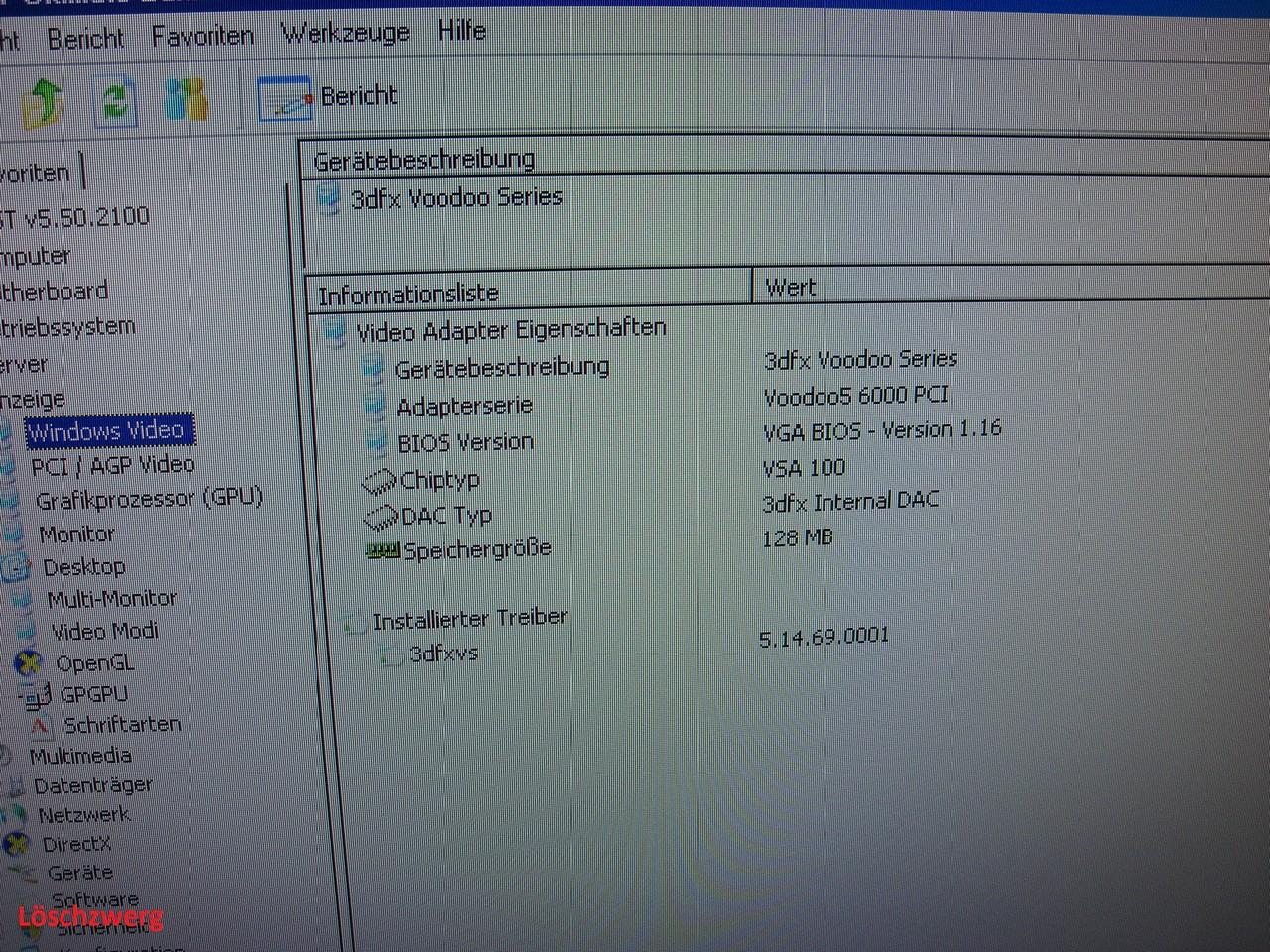1270x952 pixels.
Task: Click the OpenGL icon in the tree
Action: click(30, 663)
